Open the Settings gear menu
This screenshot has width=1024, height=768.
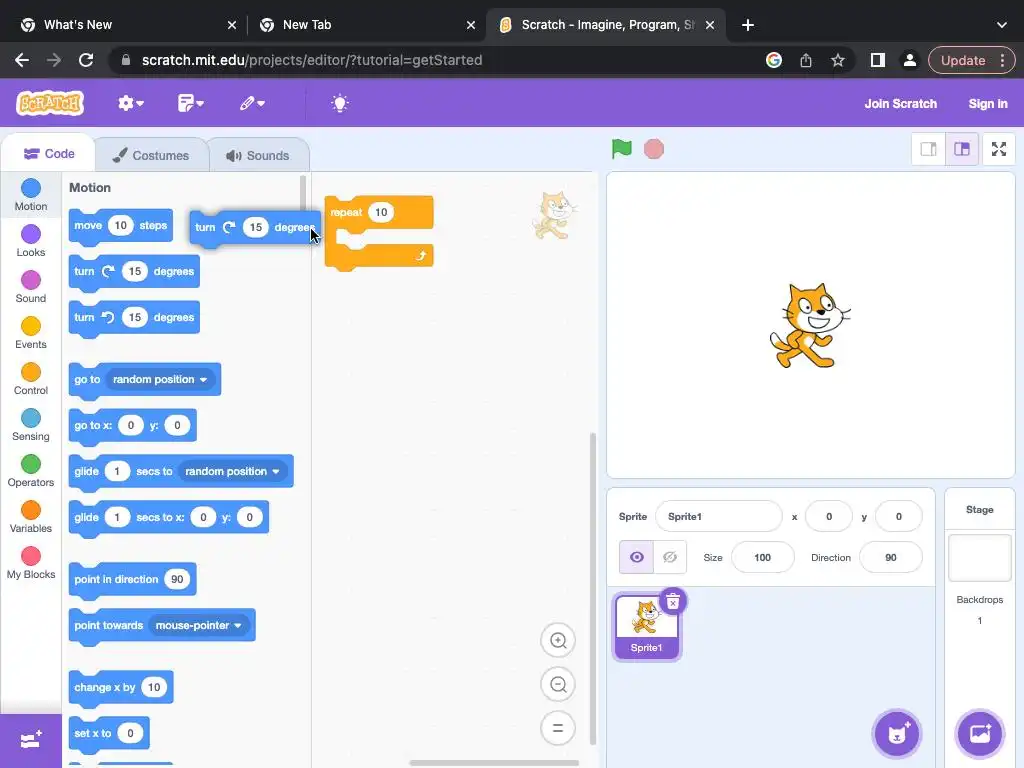coord(131,103)
